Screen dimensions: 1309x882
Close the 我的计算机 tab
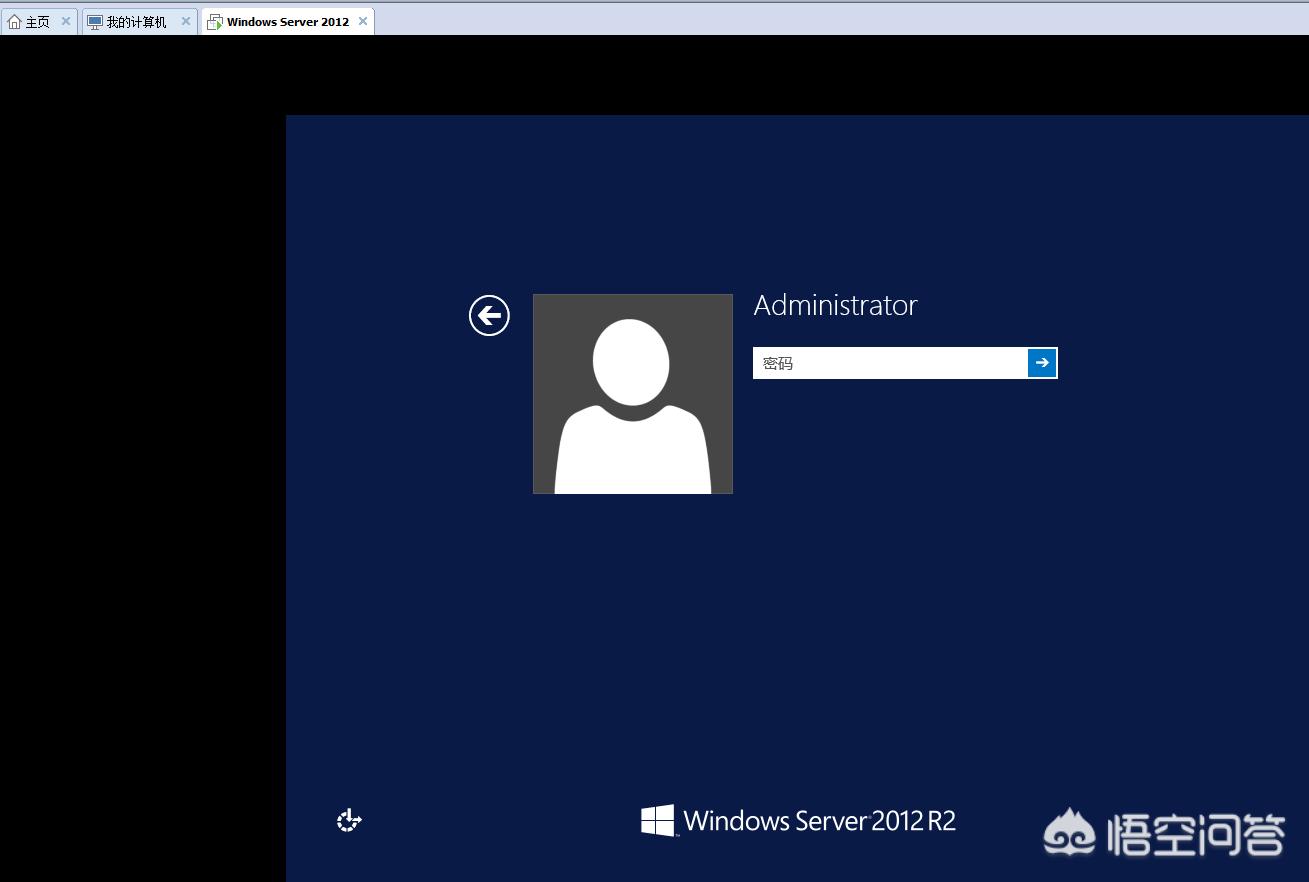(185, 21)
